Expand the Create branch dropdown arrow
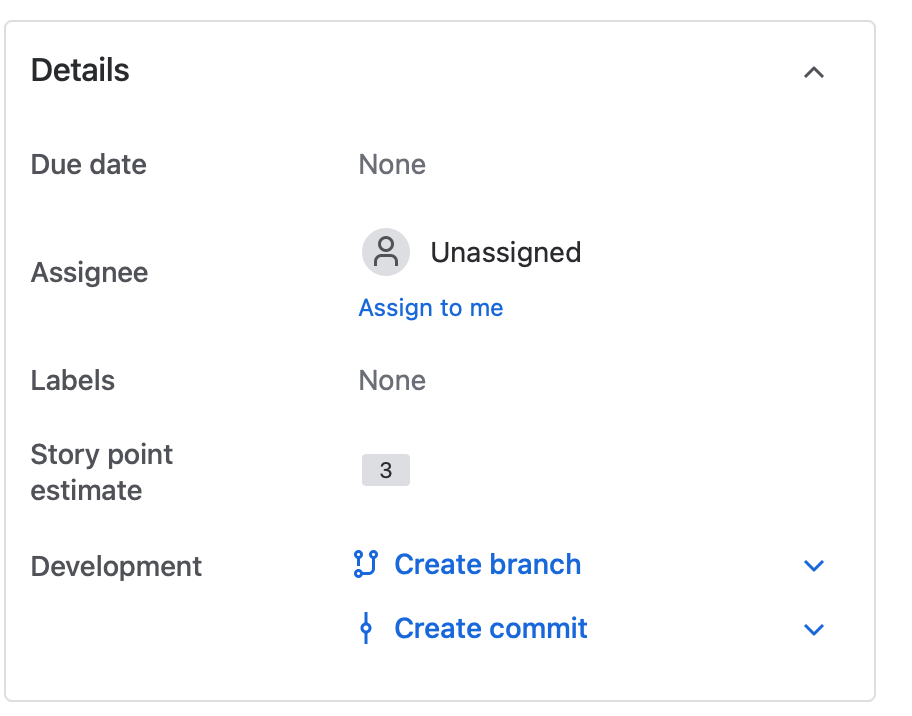 coord(814,566)
